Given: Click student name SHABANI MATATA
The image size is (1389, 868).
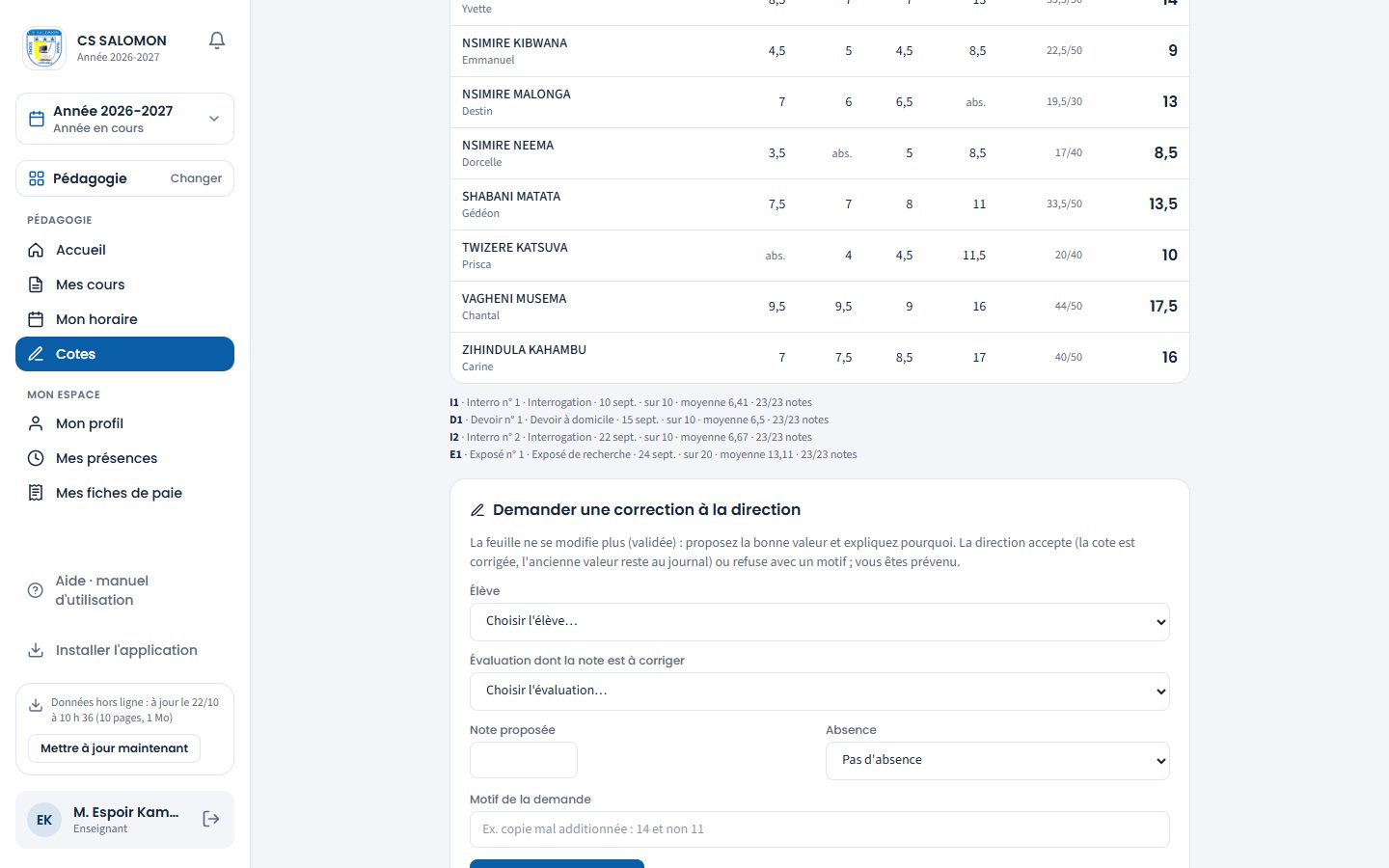Looking at the screenshot, I should [511, 197].
